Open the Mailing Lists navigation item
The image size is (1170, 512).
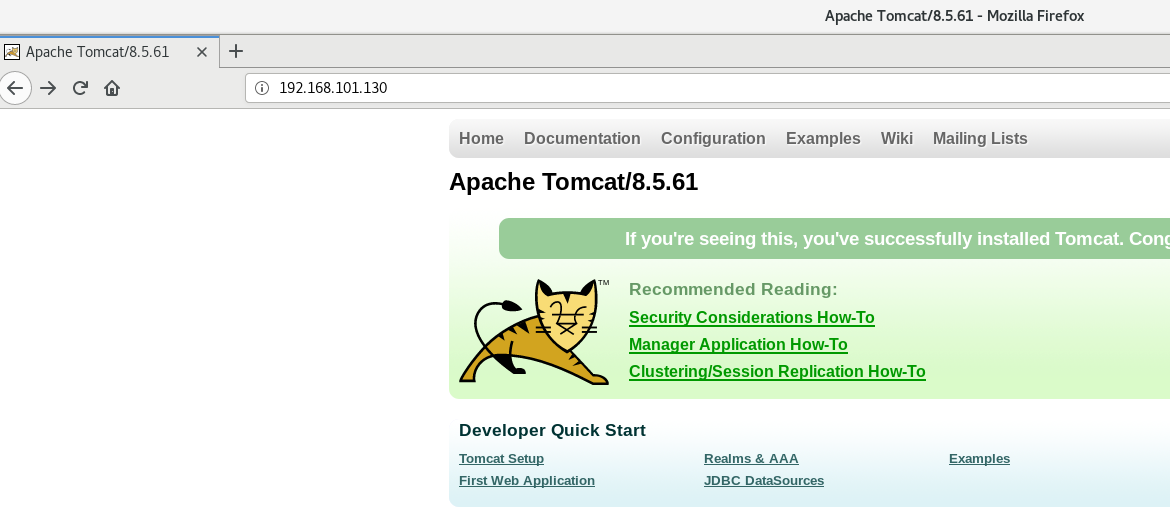(x=980, y=139)
